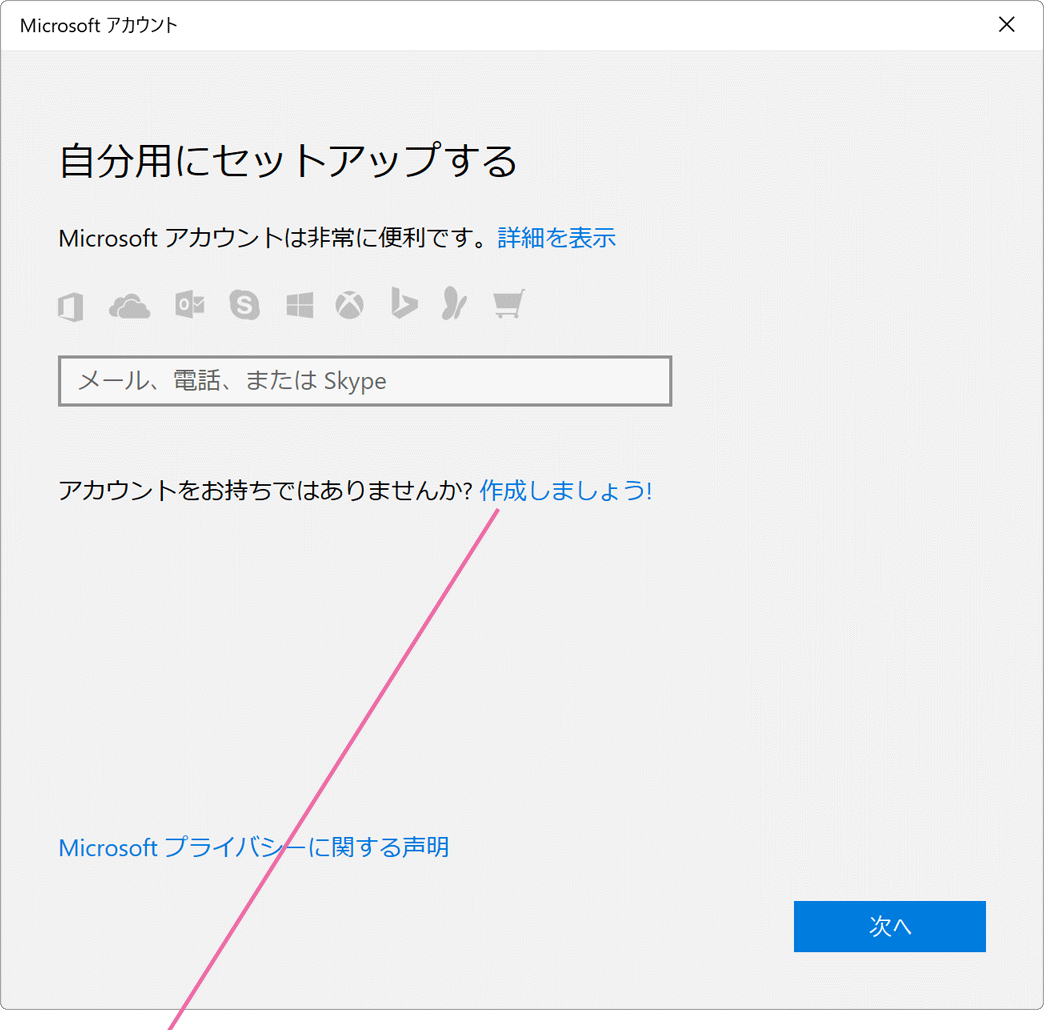
Task: Click the Windows logo icon
Action: (x=300, y=306)
